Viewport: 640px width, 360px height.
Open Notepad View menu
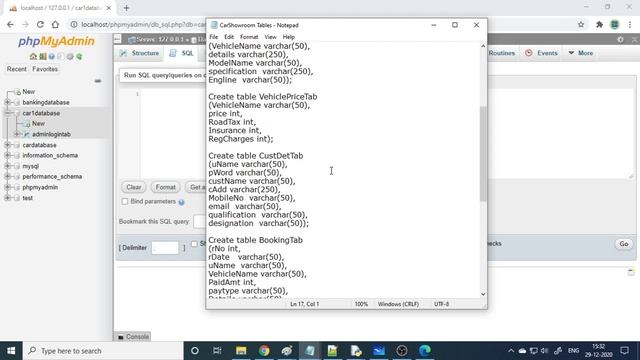(270, 37)
